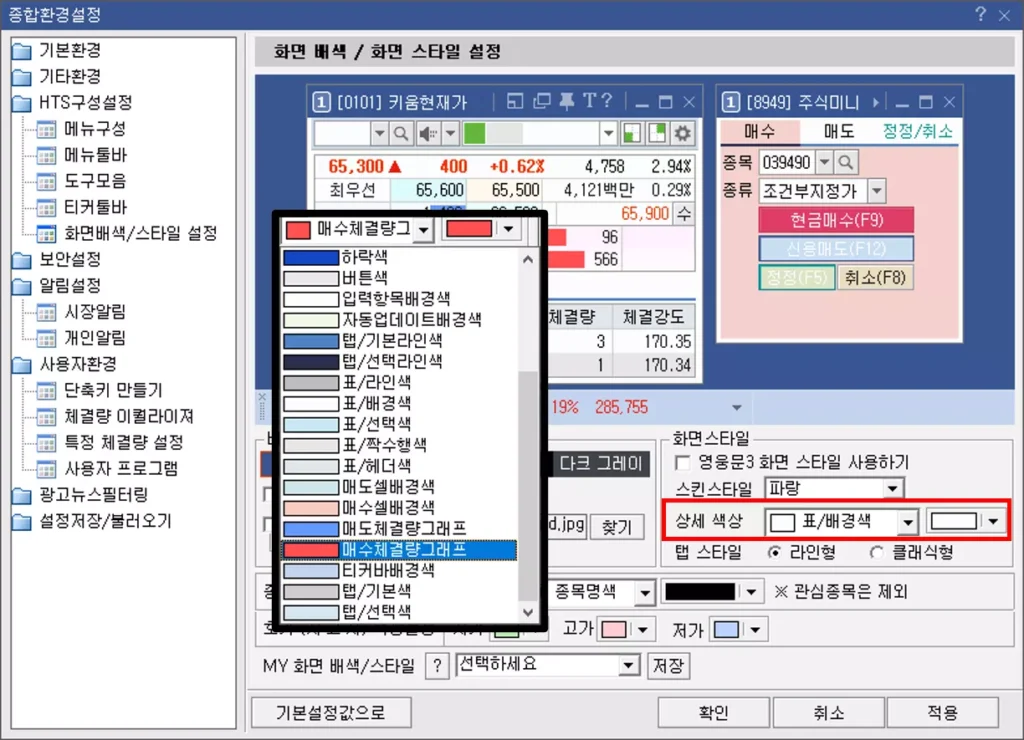Image resolution: width=1024 pixels, height=740 pixels.
Task: Select the 매수 tab in 주식미니
Action: click(760, 131)
